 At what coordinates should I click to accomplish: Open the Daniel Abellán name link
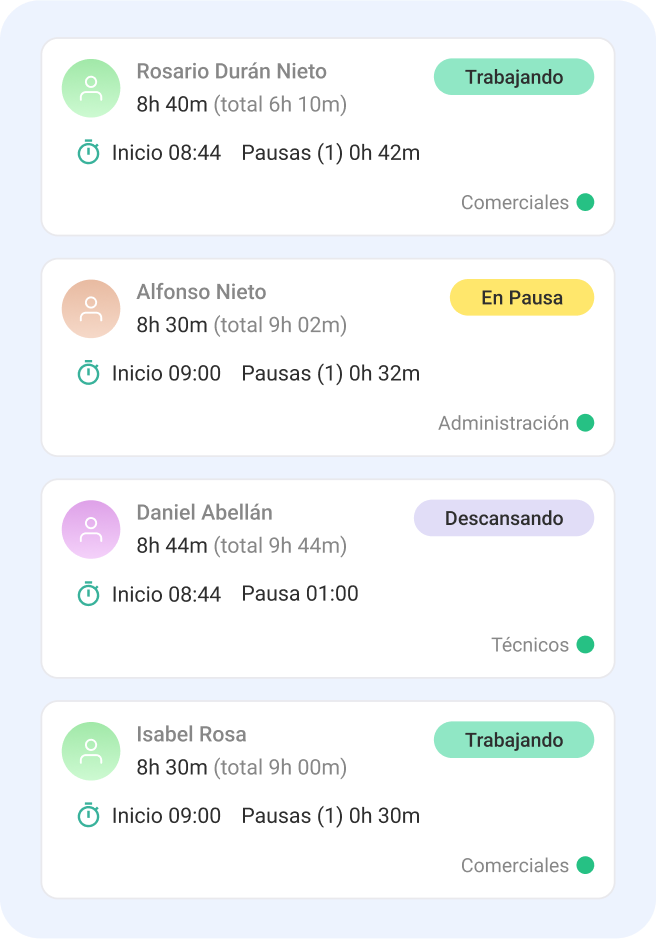204,512
